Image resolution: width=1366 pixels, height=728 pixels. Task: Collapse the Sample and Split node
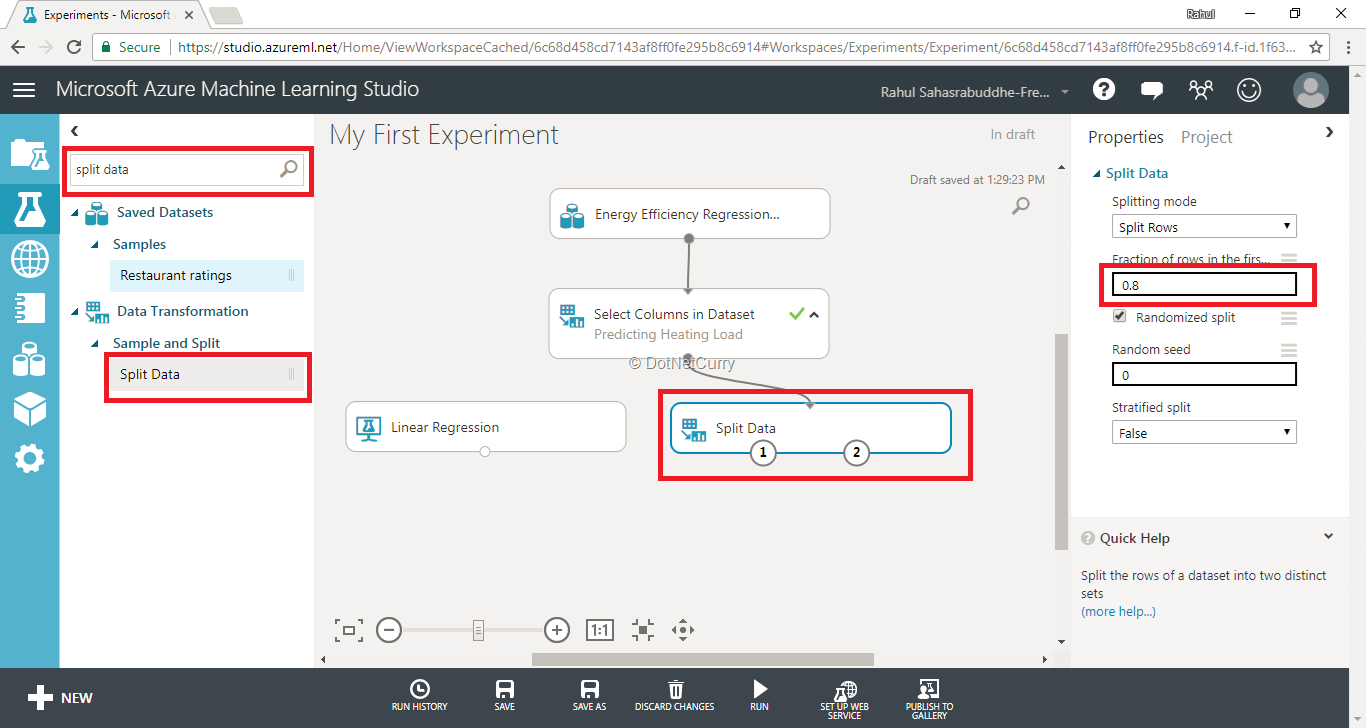coord(95,344)
